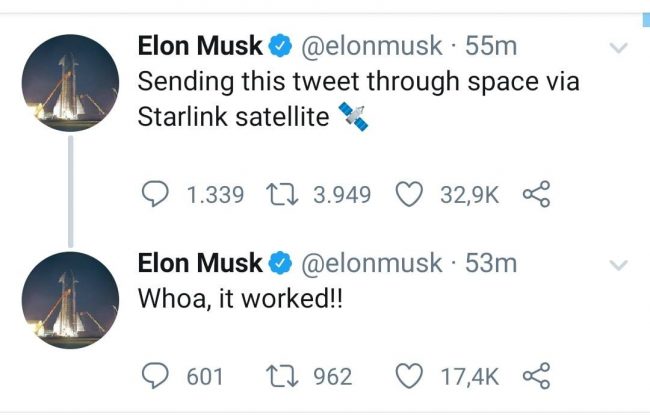Open the "Whoa, it worked!!" tweet text
This screenshot has width=650, height=416.
point(239,301)
